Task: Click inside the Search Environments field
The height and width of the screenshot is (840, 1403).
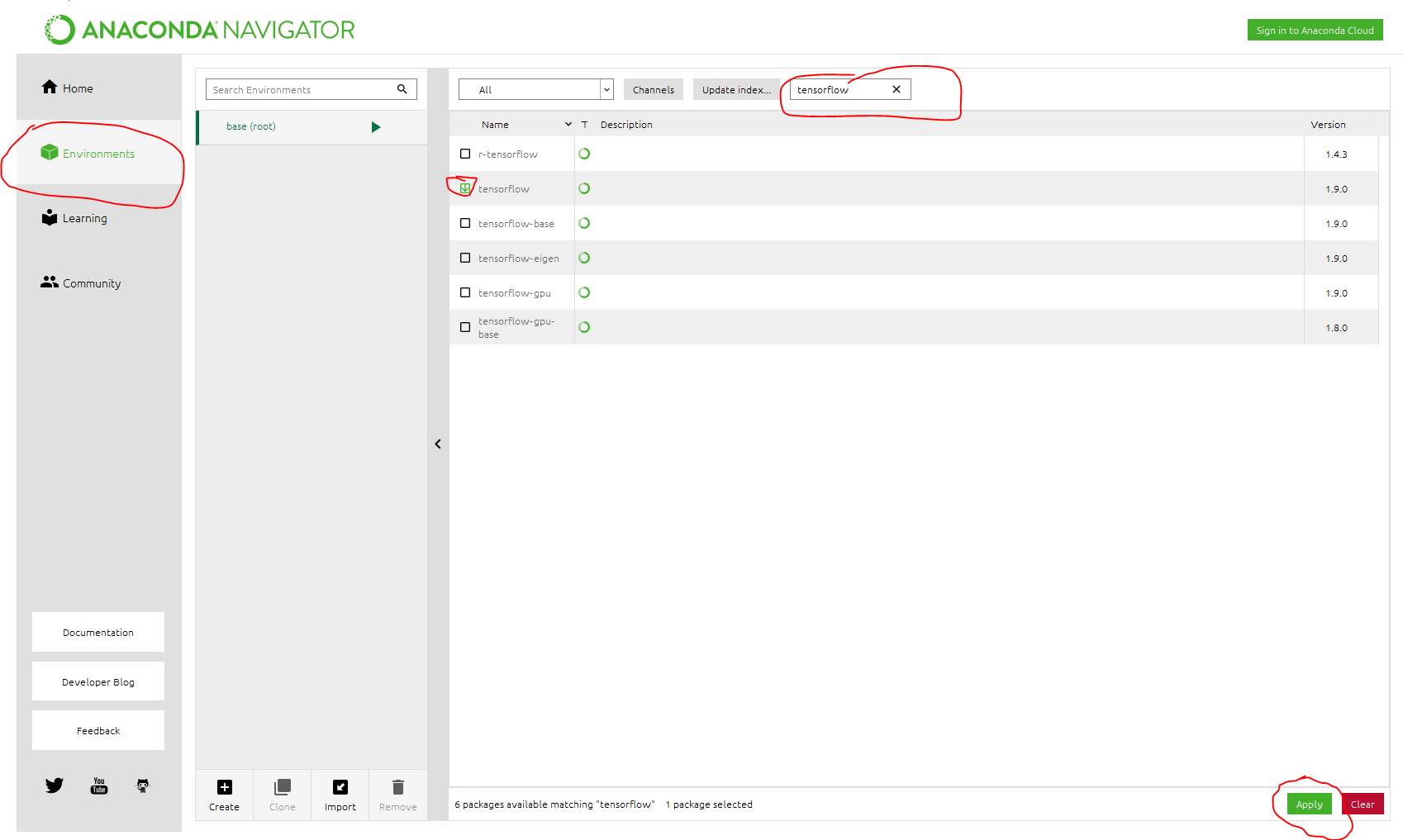Action: click(297, 89)
